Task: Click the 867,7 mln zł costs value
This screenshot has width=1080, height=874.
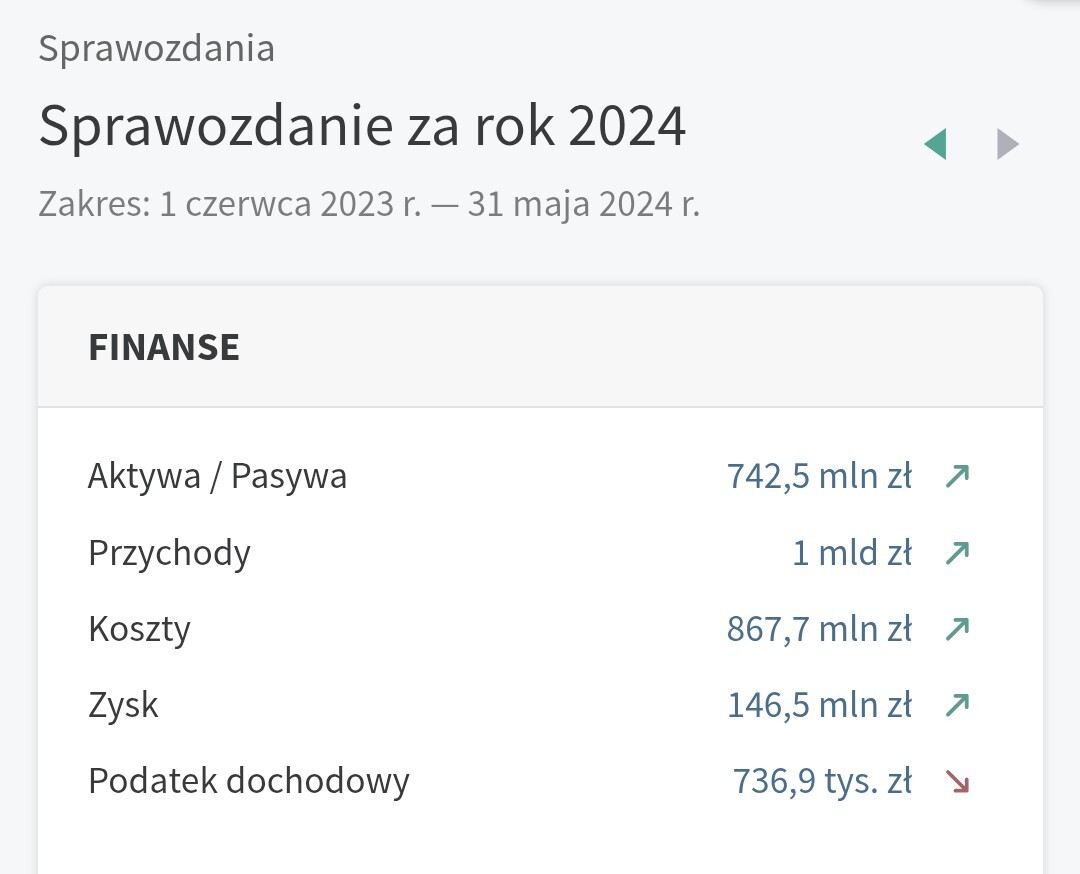Action: (819, 629)
